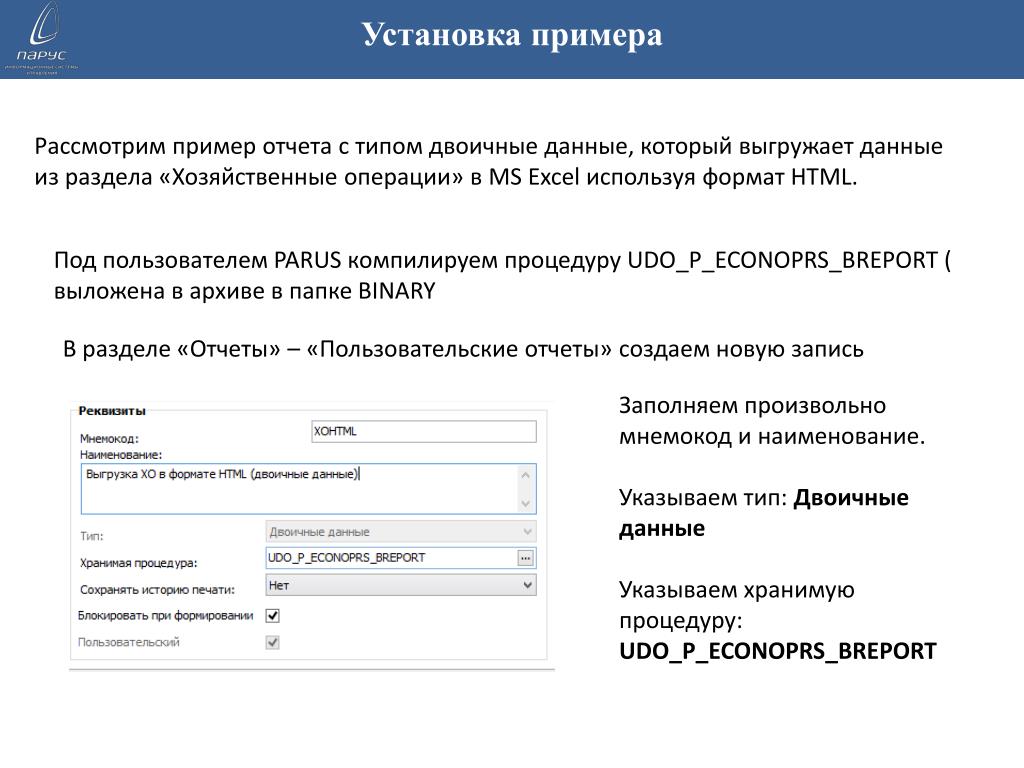Click the scroll up arrow in Наименование box

(x=526, y=475)
